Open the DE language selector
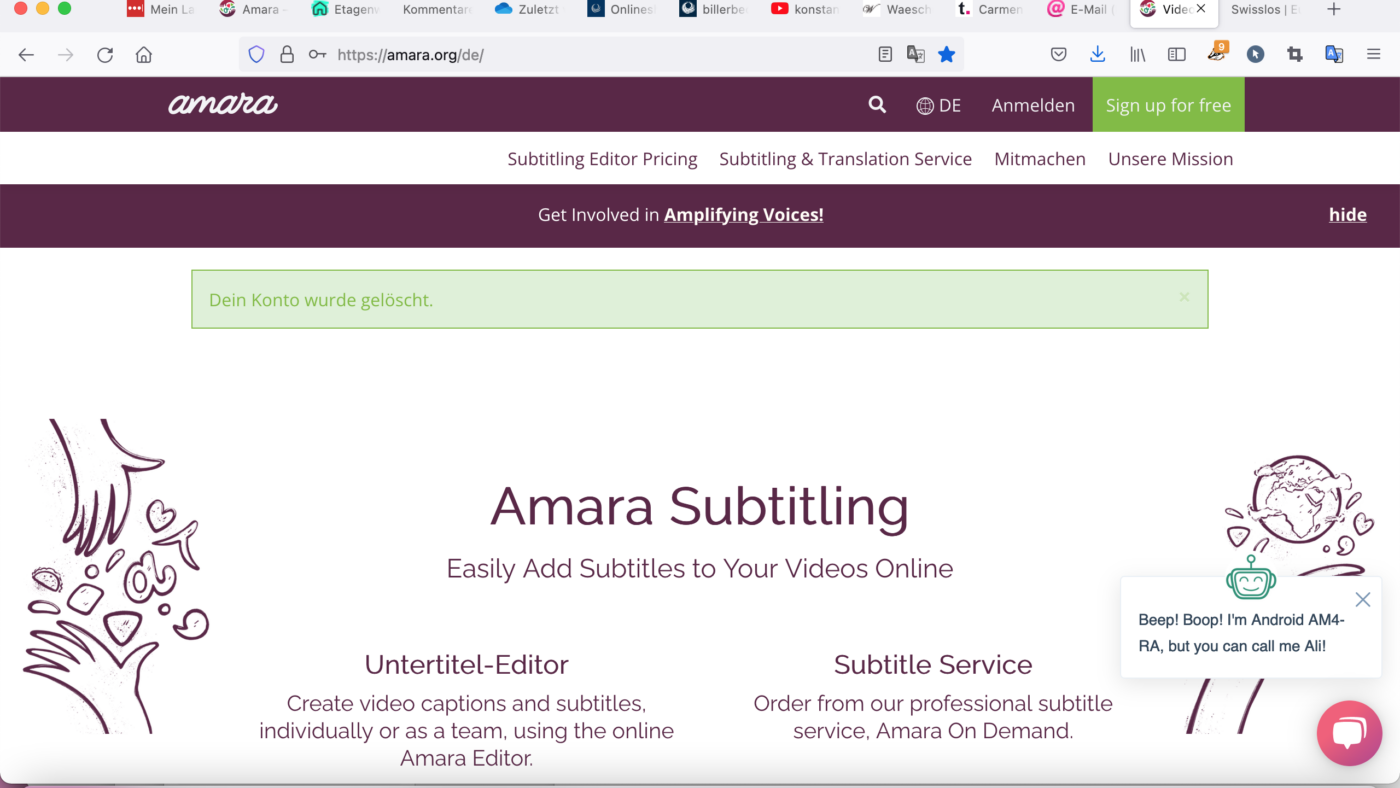Viewport: 1400px width, 788px height. (939, 105)
